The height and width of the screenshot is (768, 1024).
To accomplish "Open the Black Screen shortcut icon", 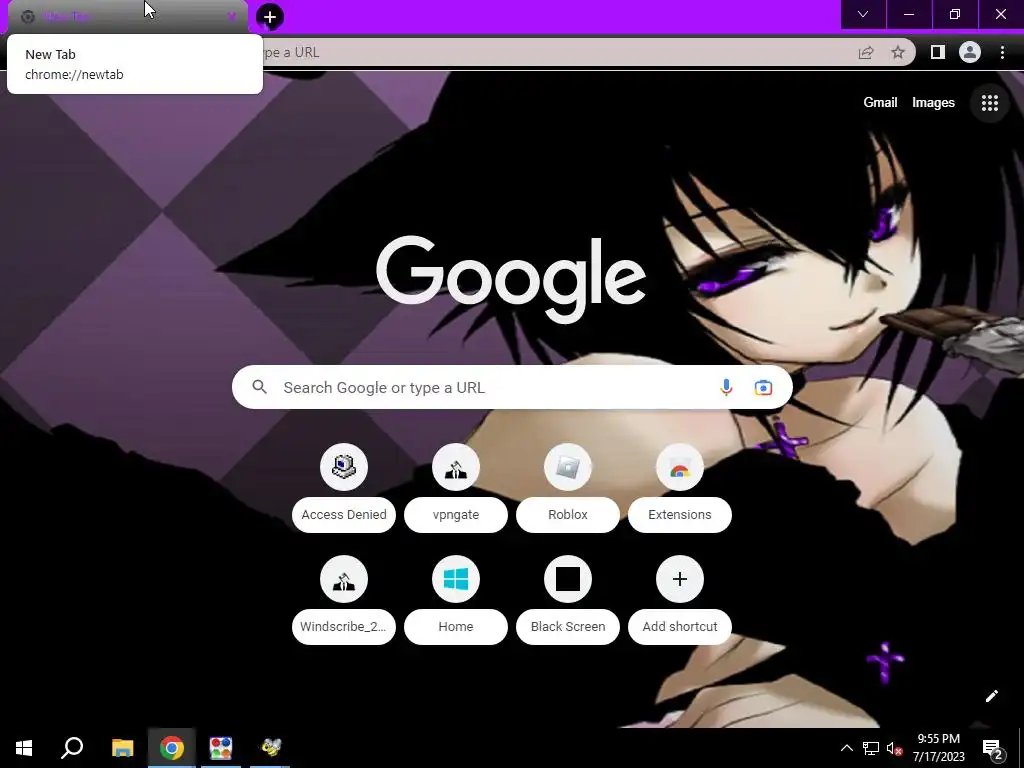I will [568, 579].
